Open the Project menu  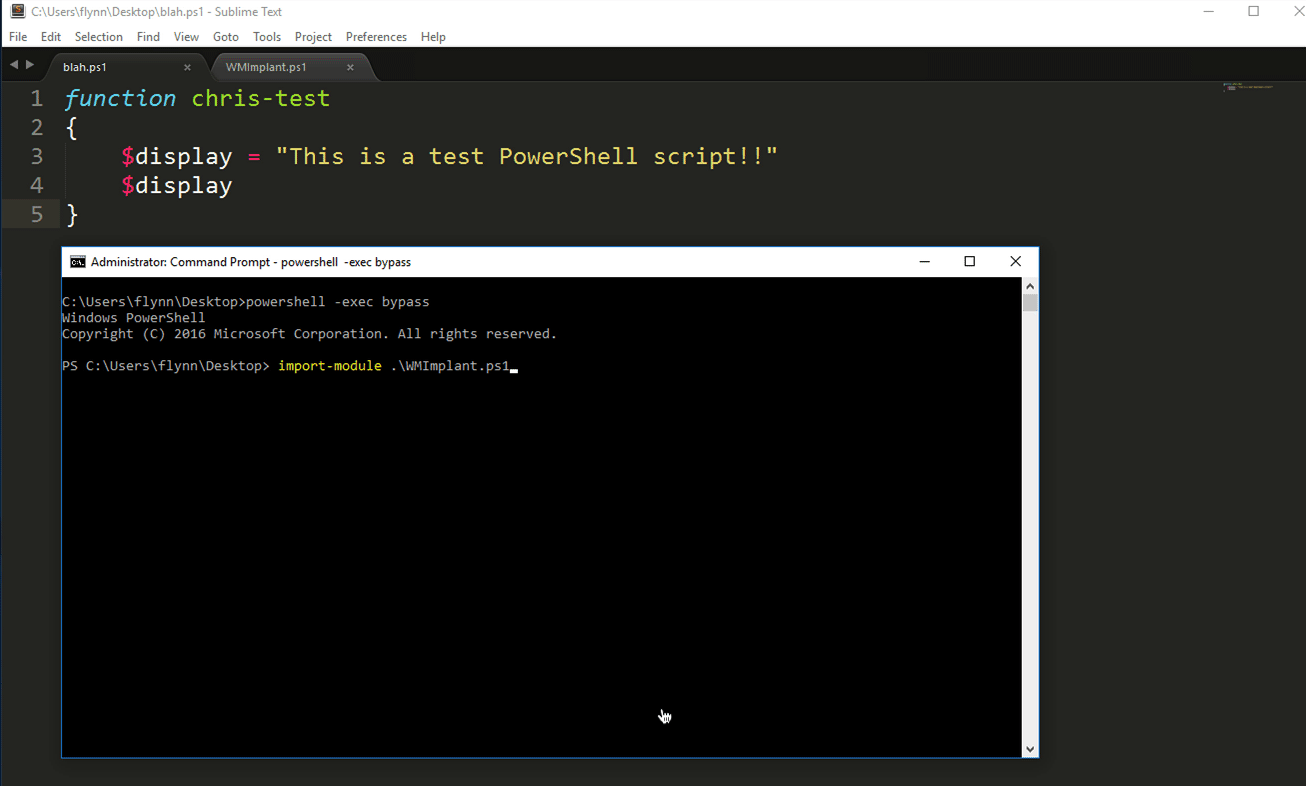coord(313,37)
